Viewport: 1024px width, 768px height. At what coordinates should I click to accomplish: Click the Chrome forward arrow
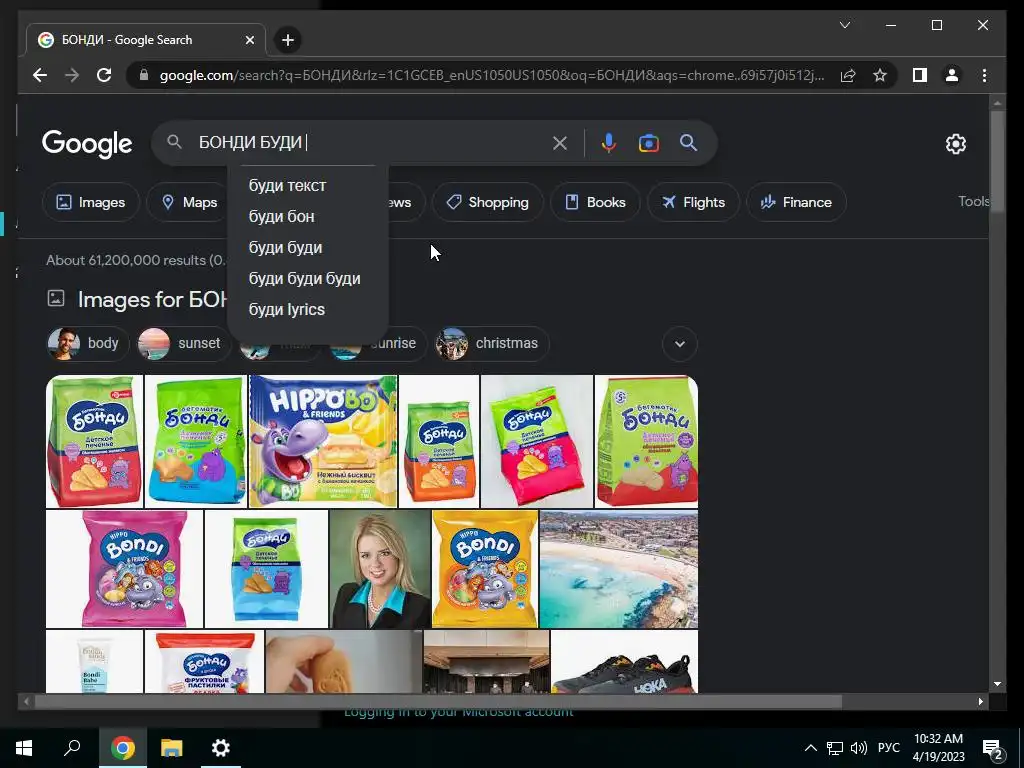(x=72, y=75)
